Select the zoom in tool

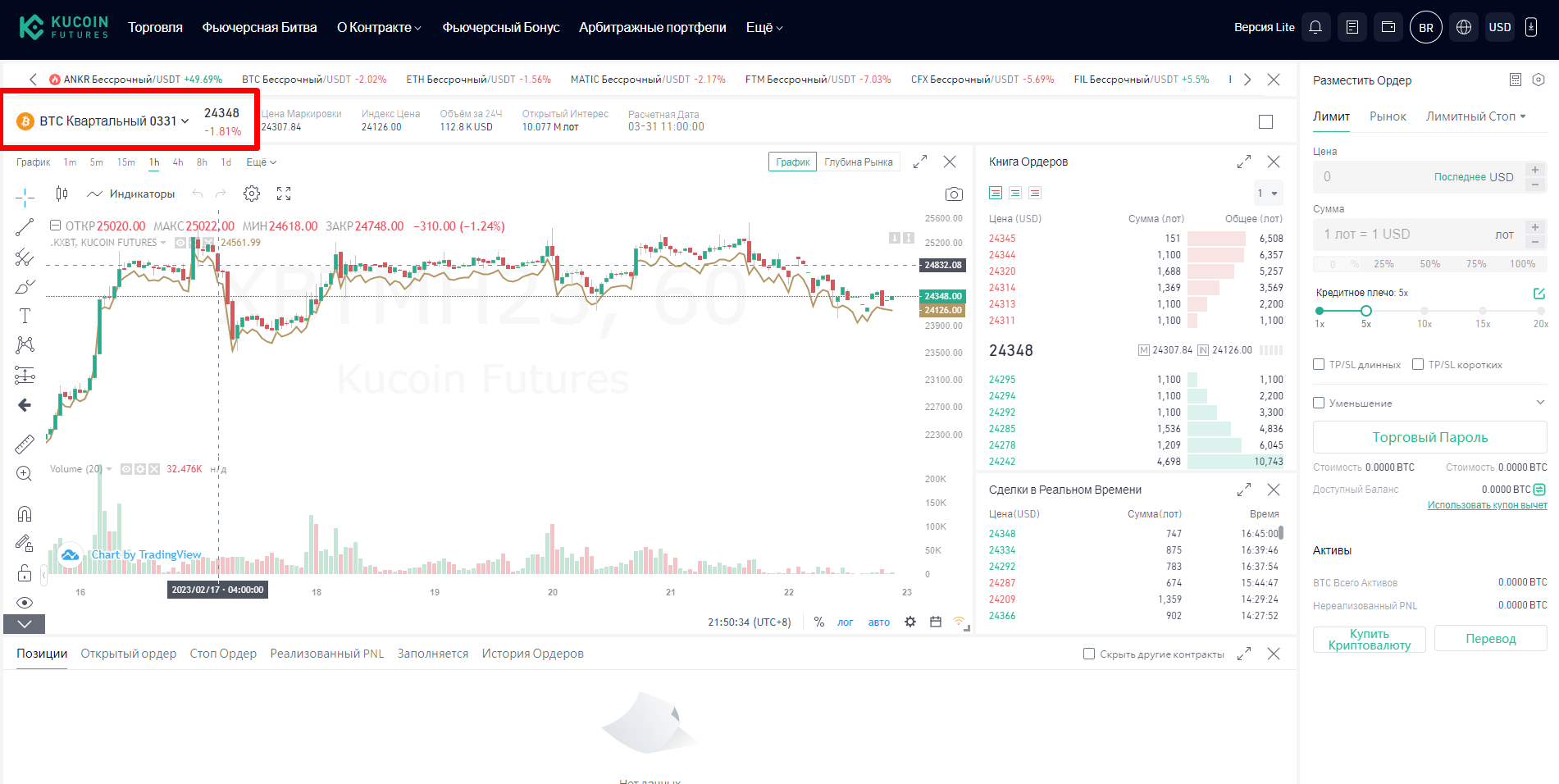pyautogui.click(x=25, y=473)
